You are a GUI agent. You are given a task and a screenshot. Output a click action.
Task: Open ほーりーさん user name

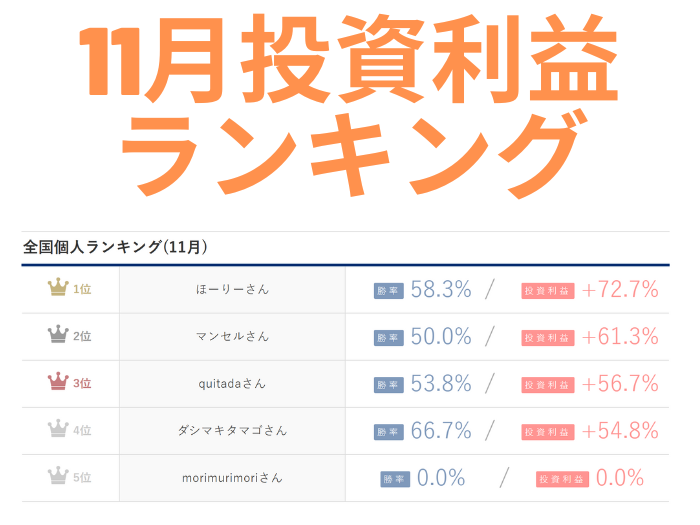click(x=232, y=289)
